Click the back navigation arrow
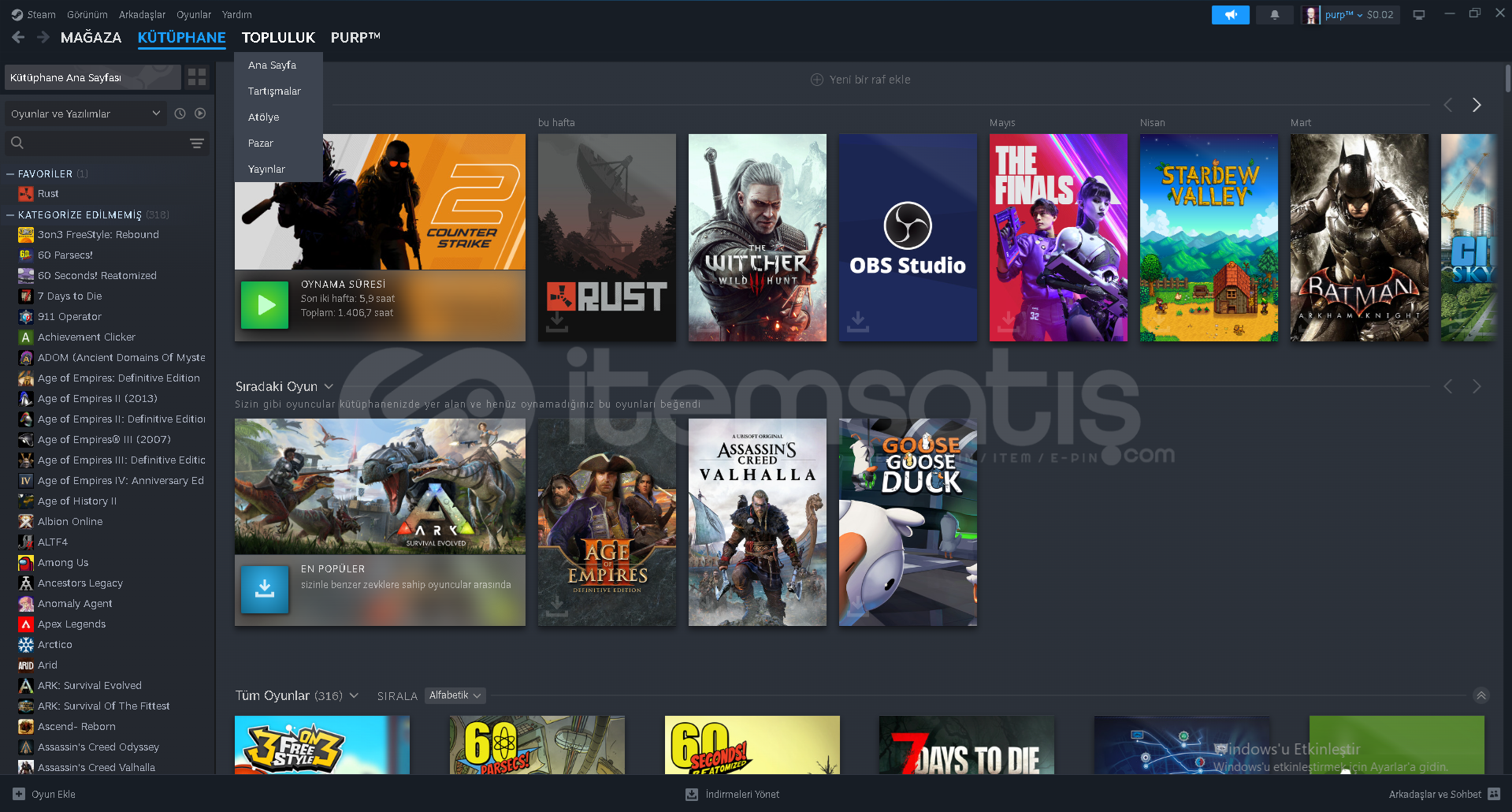Viewport: 1512px width, 812px height. click(18, 37)
